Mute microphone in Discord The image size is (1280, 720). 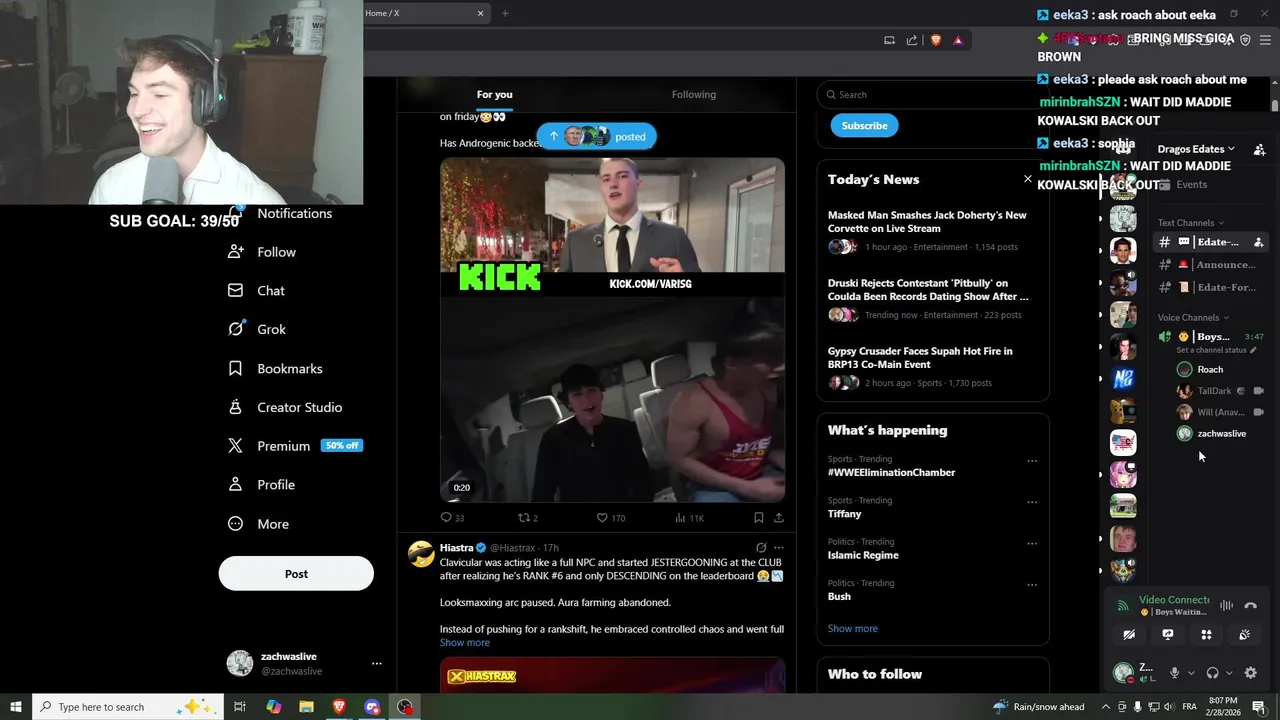point(1174,673)
